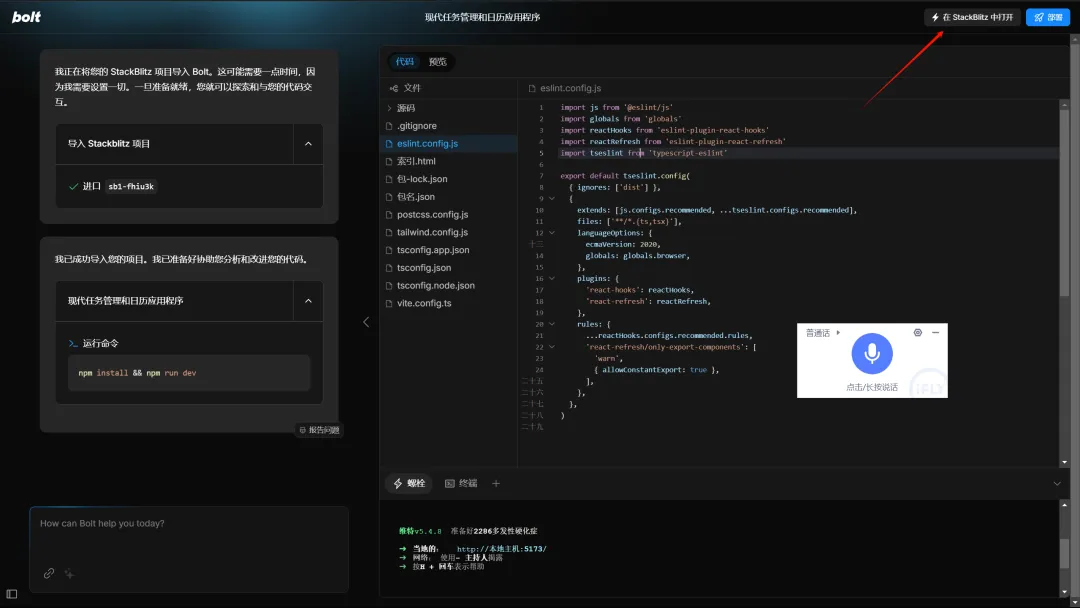Open voice widget settings gear
This screenshot has width=1080, height=608.
(x=917, y=333)
